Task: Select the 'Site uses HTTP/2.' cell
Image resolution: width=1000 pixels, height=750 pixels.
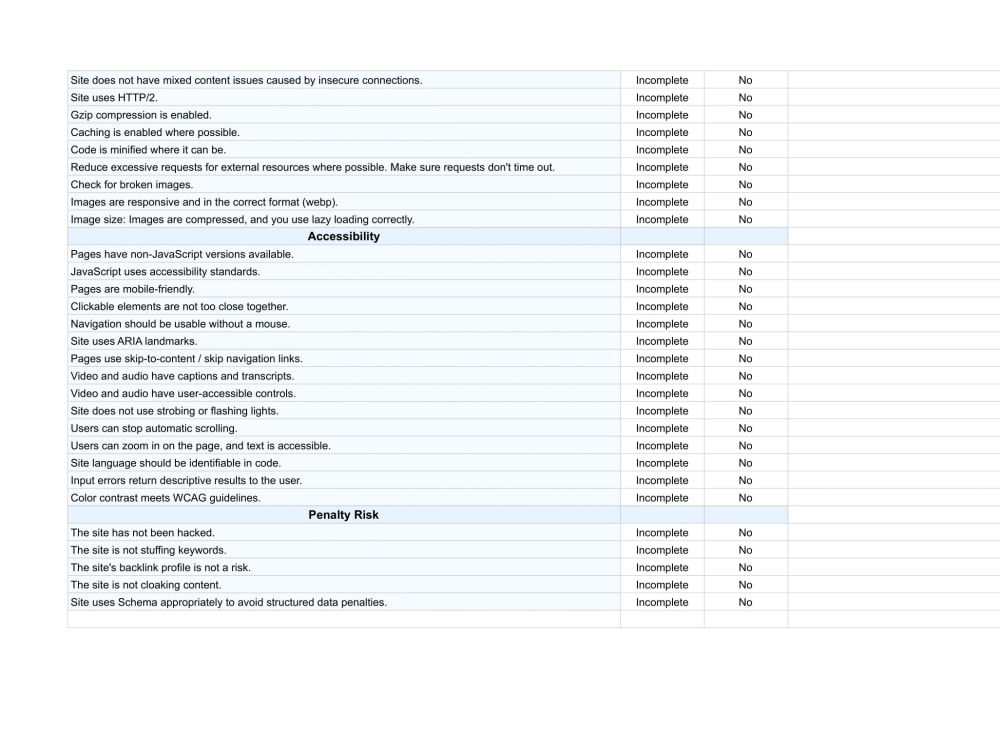Action: (x=344, y=98)
